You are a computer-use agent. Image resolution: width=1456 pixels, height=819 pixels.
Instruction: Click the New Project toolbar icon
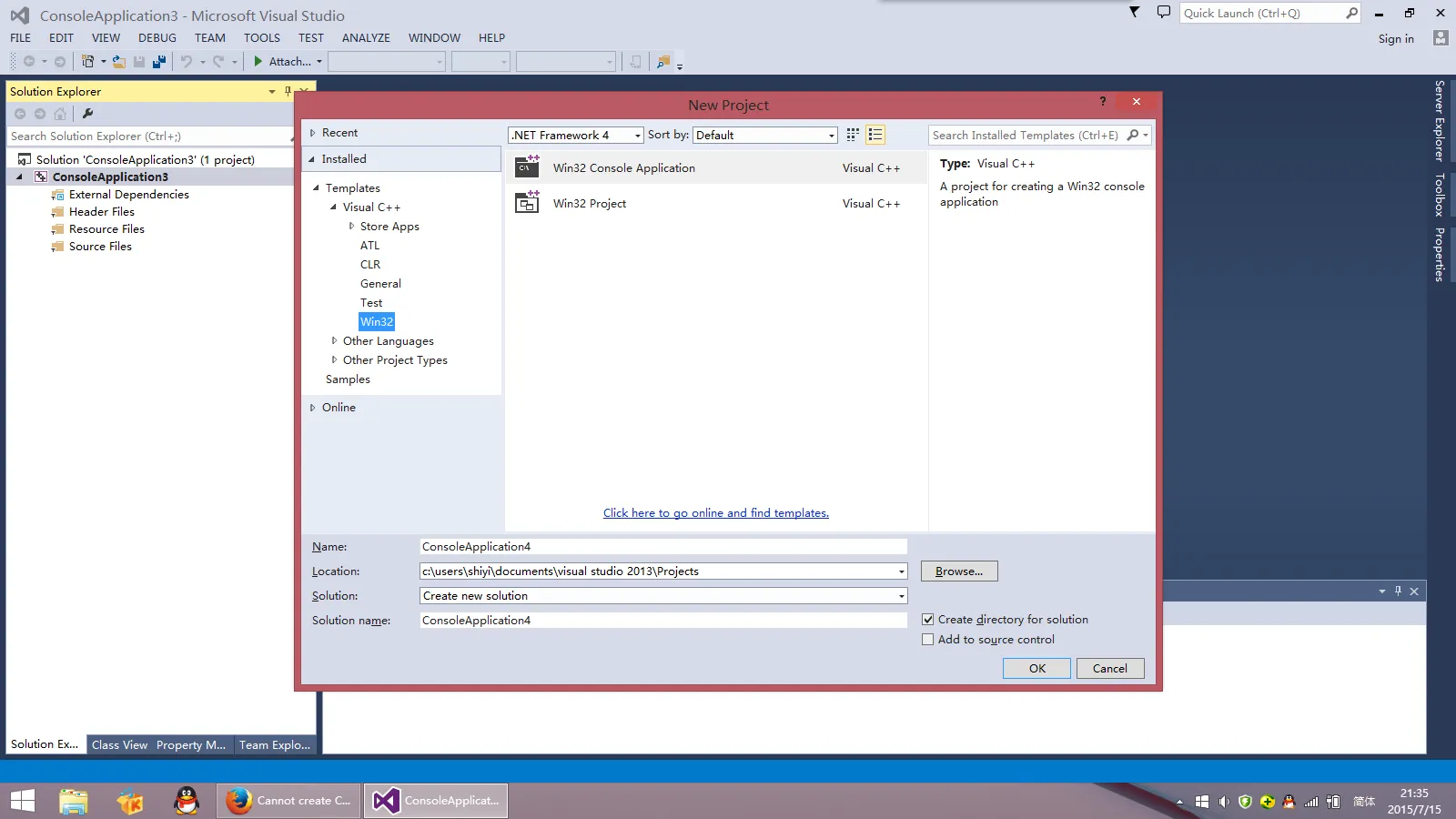(x=87, y=61)
